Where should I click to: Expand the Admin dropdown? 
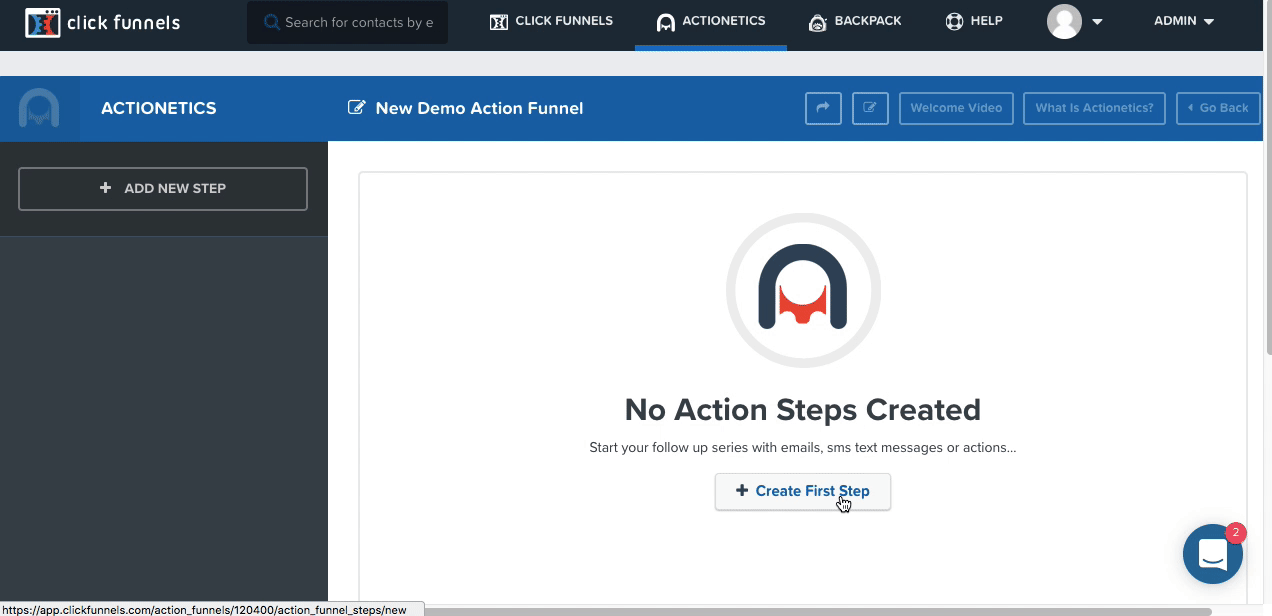coord(1184,21)
